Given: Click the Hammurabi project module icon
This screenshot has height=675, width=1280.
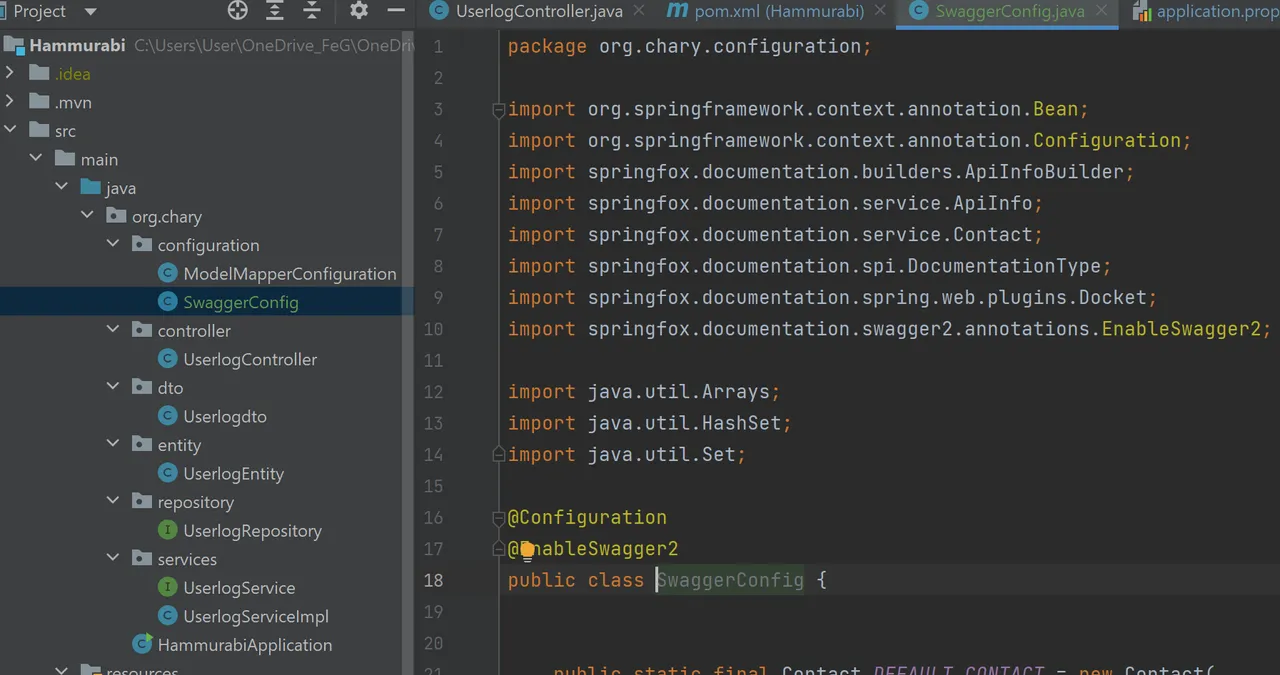Looking at the screenshot, I should click(14, 45).
